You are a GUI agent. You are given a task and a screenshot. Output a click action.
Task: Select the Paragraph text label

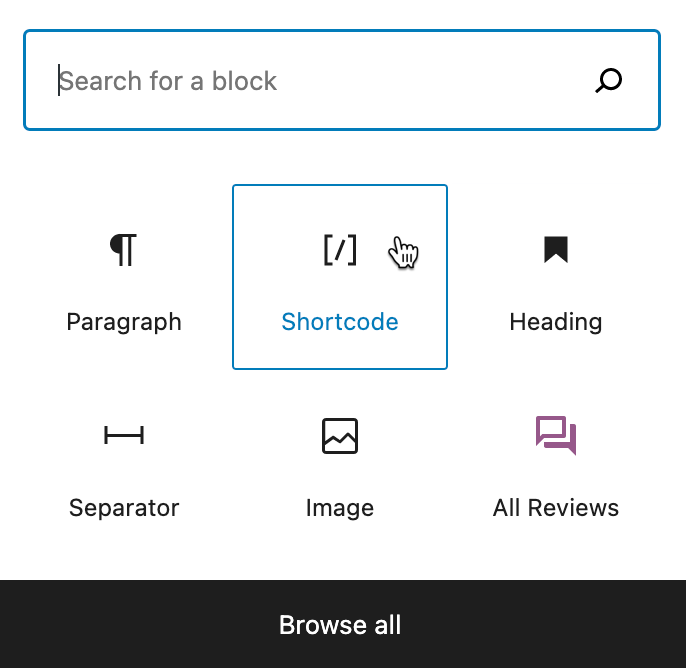(124, 322)
